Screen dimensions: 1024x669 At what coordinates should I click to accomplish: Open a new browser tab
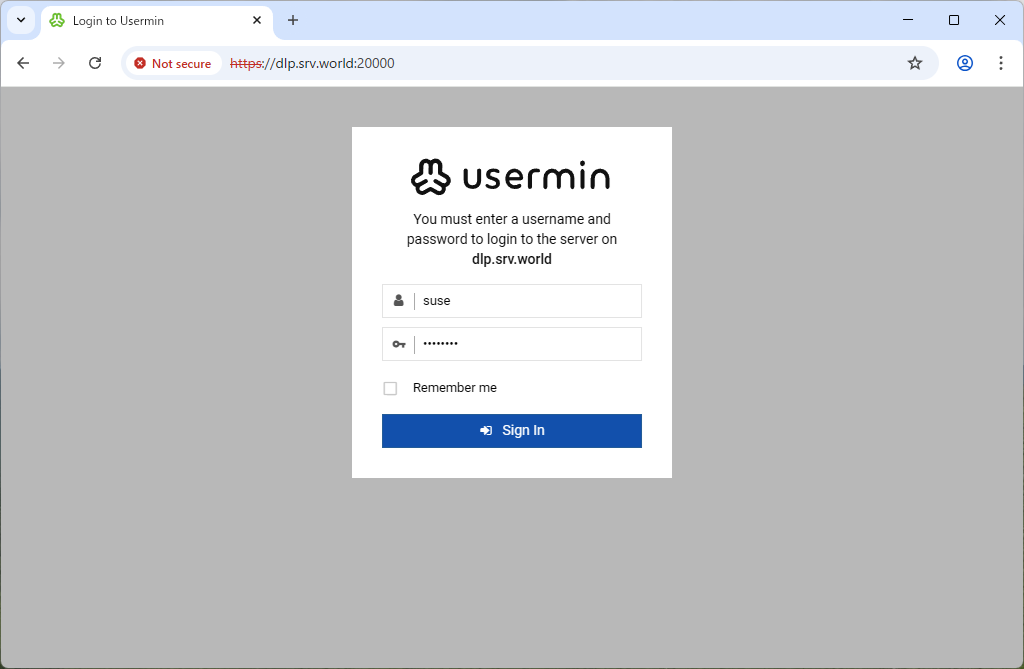(x=293, y=20)
